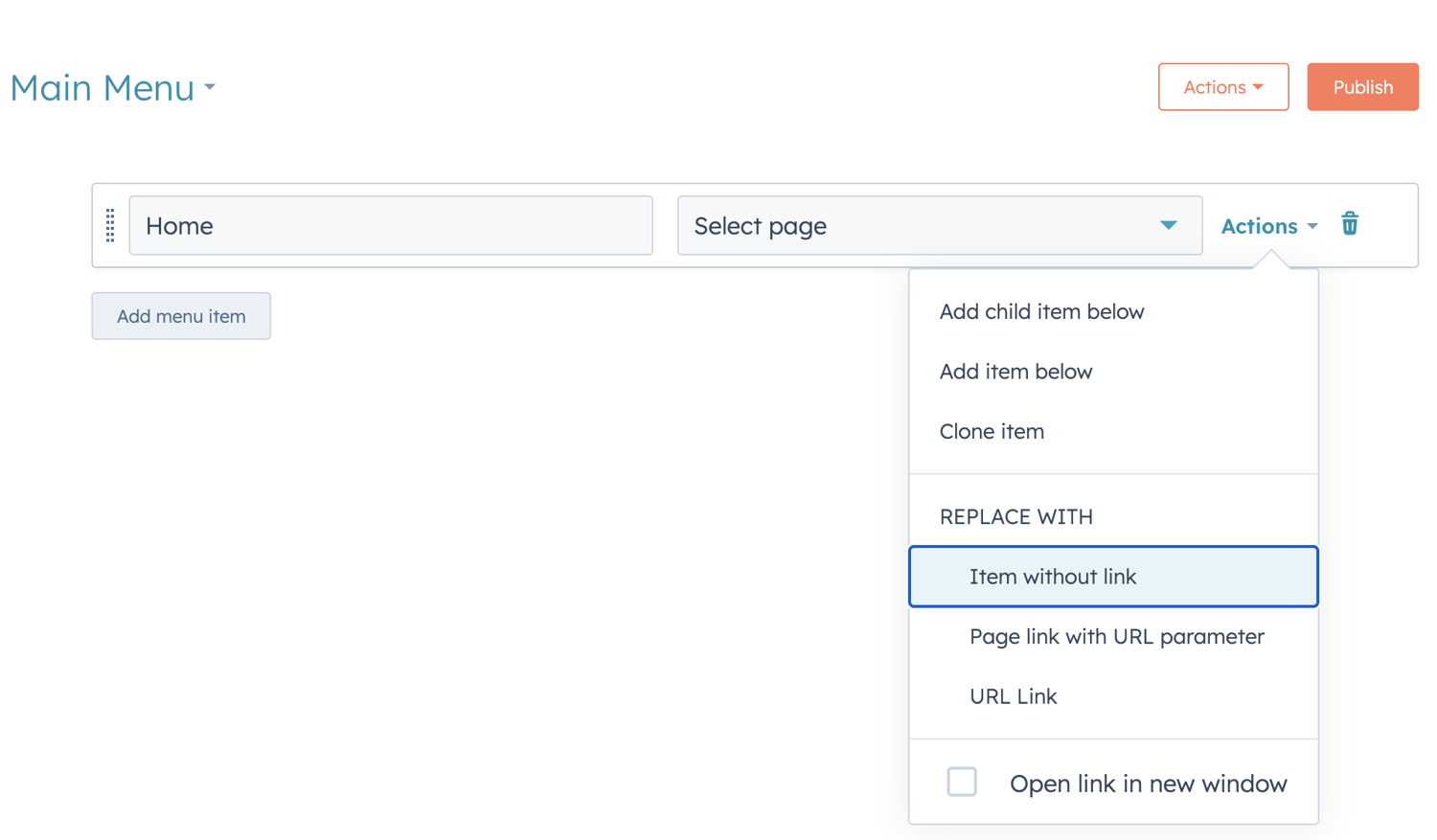Open the Select page dropdown
The width and height of the screenshot is (1437, 840).
pos(939,225)
